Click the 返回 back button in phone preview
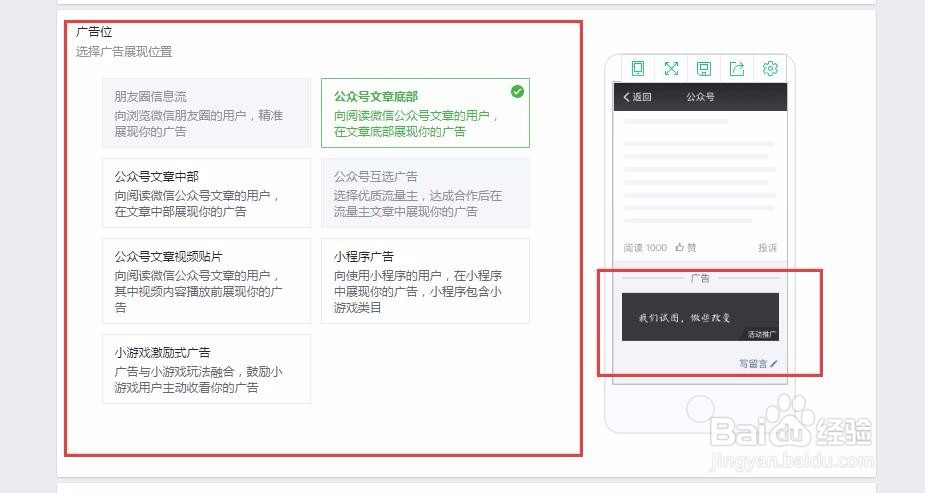 (637, 97)
